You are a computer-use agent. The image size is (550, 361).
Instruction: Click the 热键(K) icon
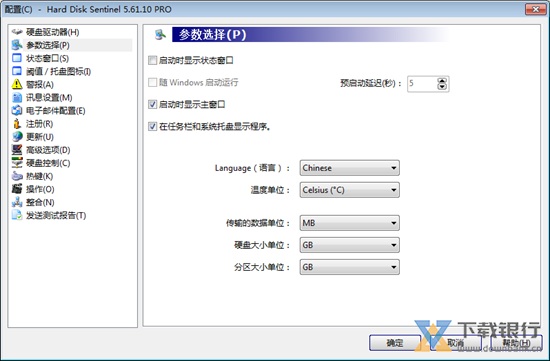(x=17, y=176)
